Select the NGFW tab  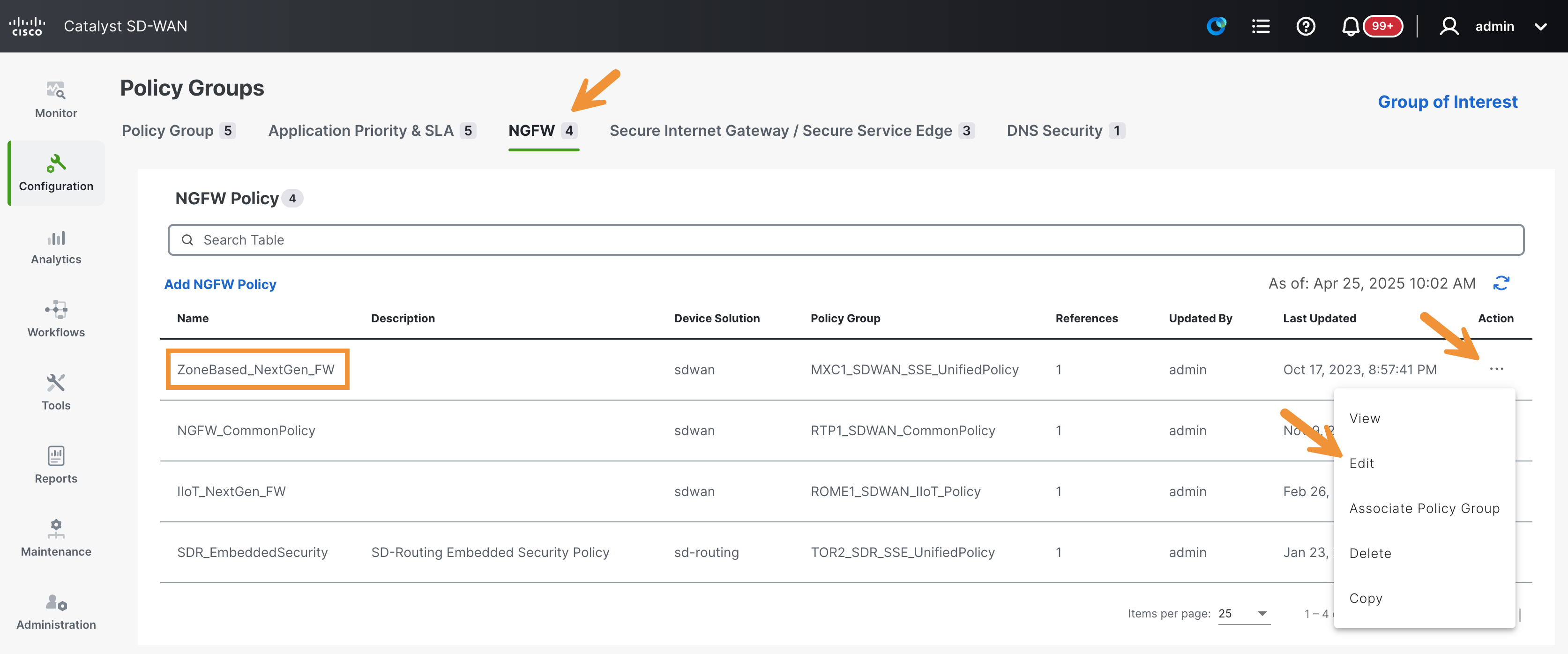(x=543, y=131)
